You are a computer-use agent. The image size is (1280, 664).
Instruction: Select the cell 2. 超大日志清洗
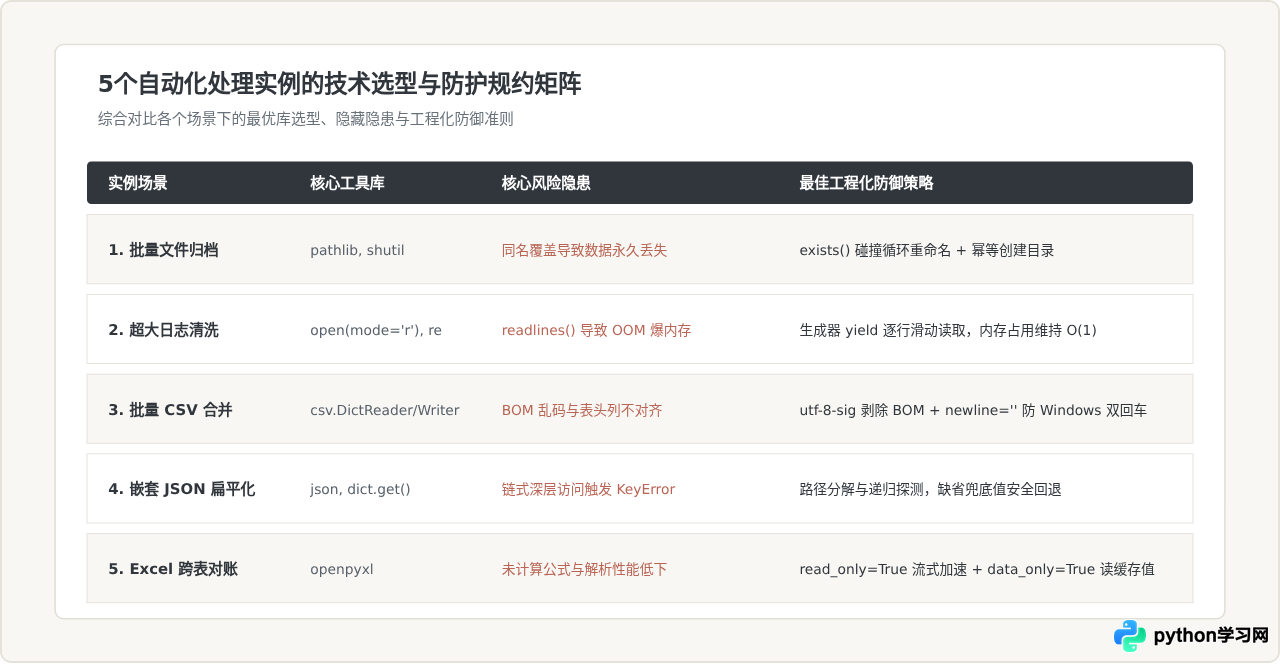coord(164,330)
